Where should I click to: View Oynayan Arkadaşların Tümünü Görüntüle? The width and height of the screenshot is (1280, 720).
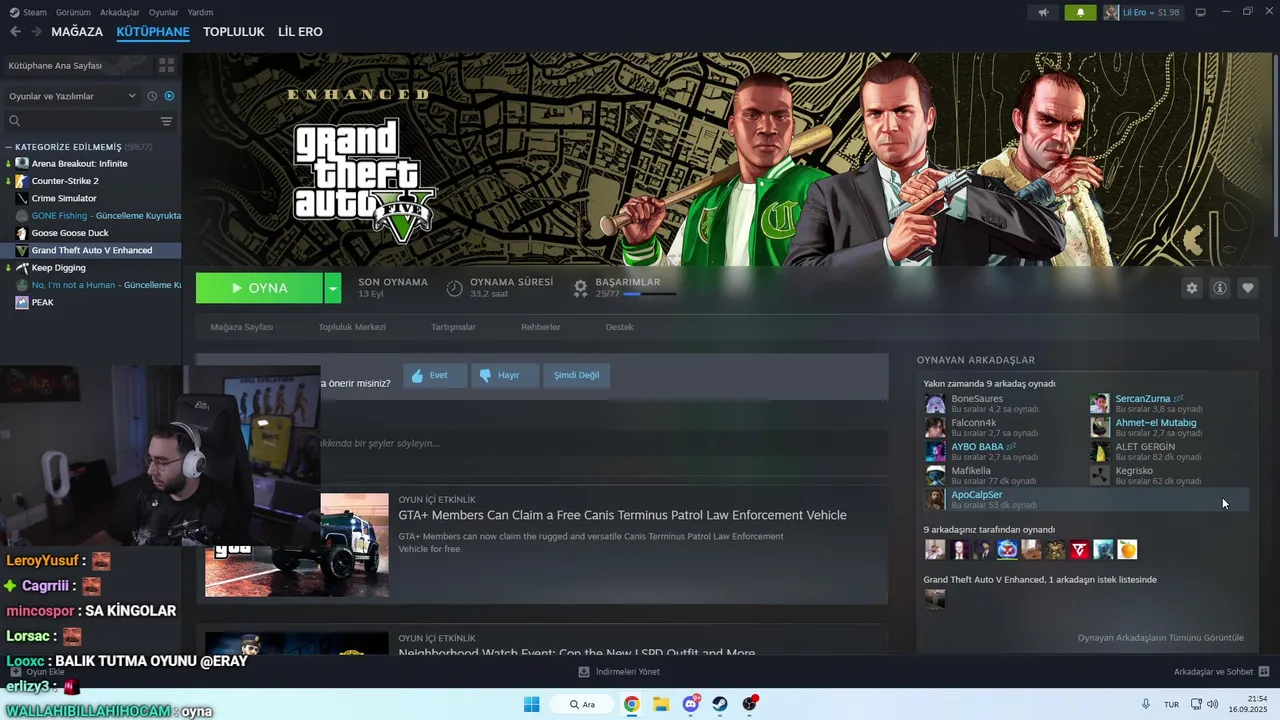(1160, 638)
